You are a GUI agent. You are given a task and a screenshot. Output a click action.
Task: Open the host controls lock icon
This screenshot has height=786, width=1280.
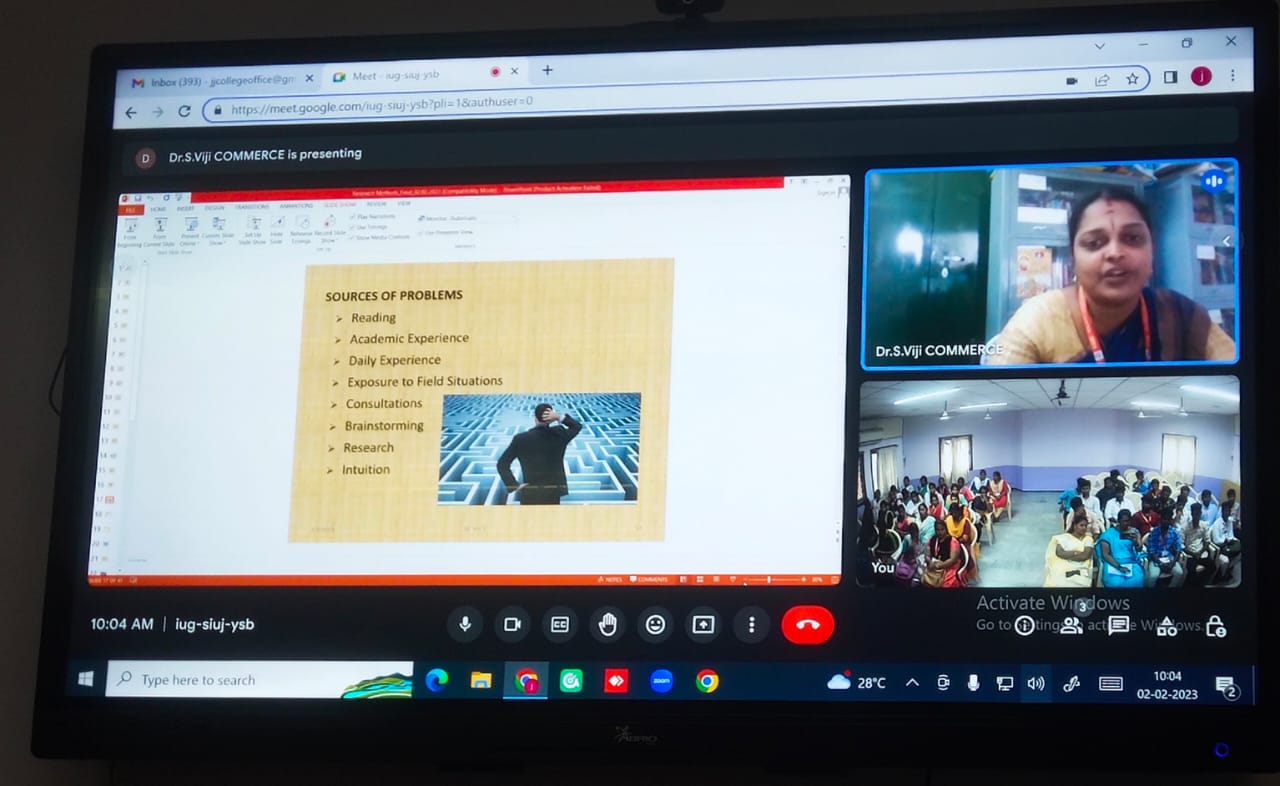point(1215,626)
